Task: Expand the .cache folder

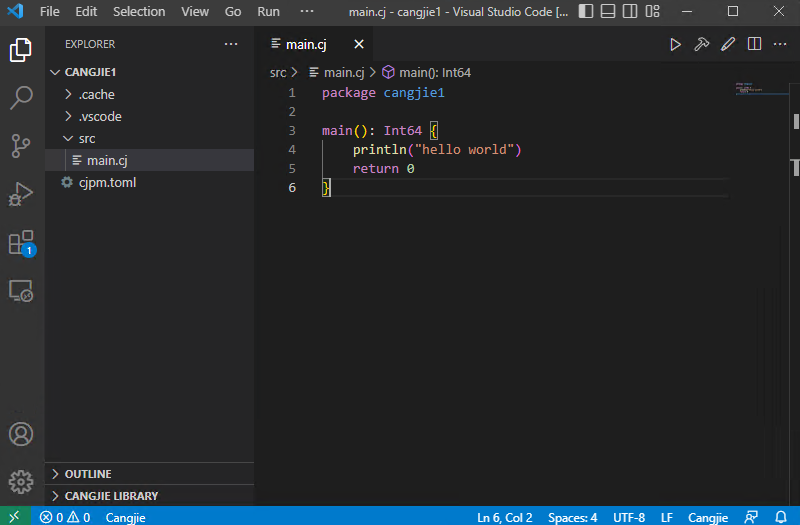Action: [x=96, y=95]
